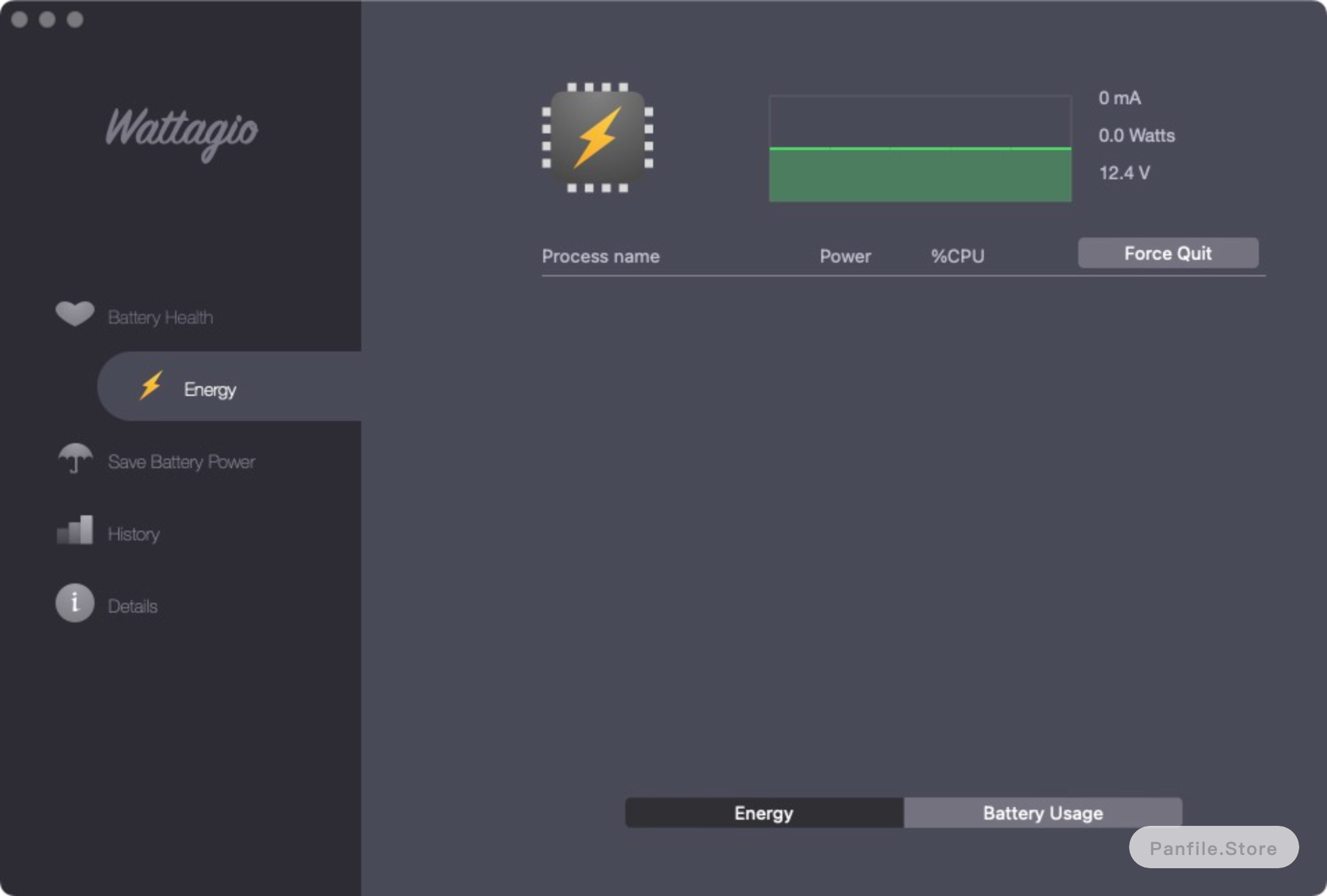Click the Battery Health heart icon
This screenshot has height=896, width=1327.
(x=74, y=314)
